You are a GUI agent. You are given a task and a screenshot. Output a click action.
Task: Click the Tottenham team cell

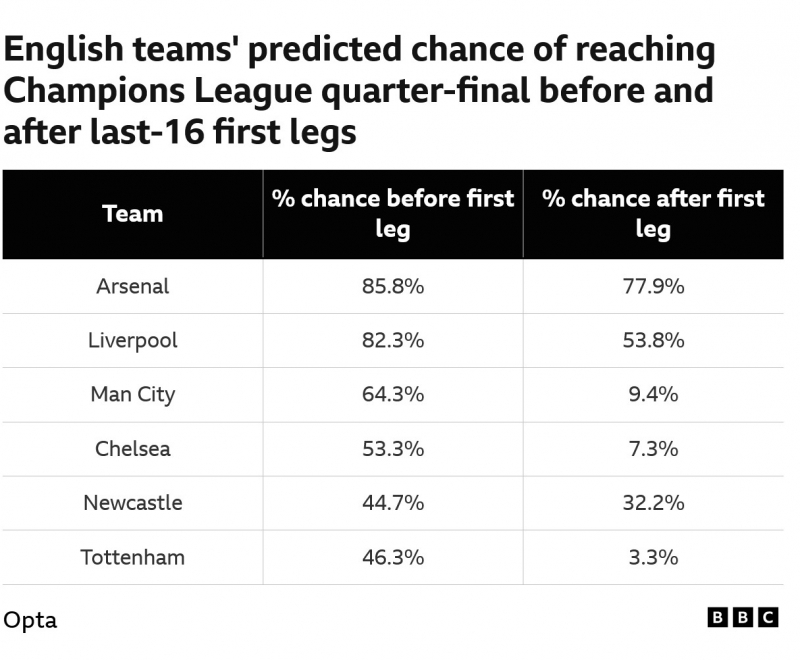[133, 557]
